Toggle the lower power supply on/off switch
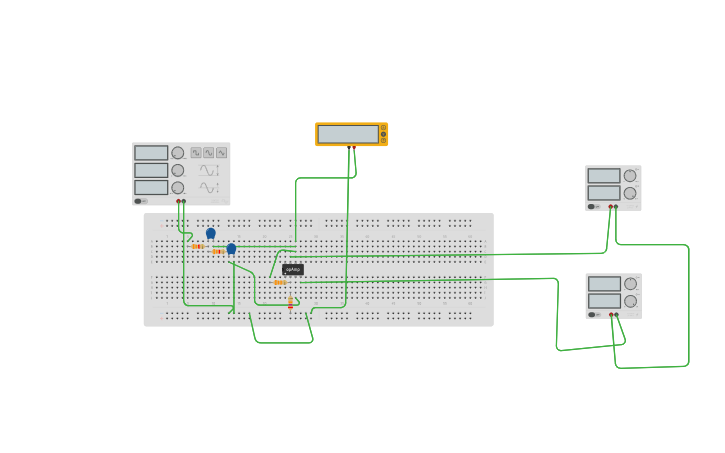The image size is (725, 453). tap(594, 315)
